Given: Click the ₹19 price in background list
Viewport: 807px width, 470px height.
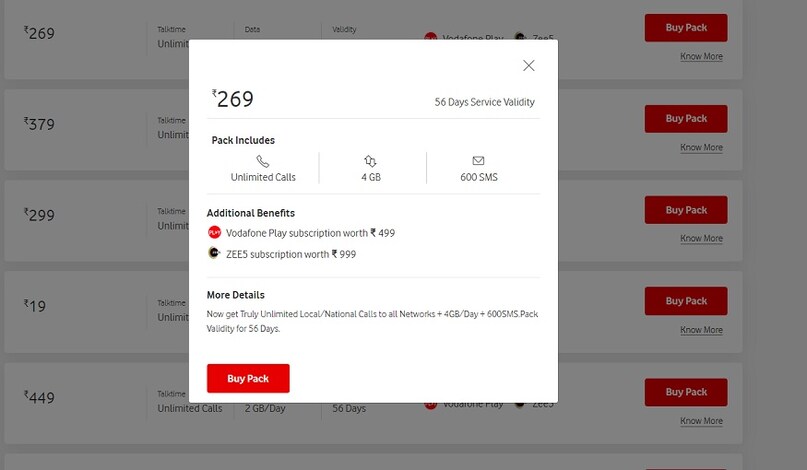Looking at the screenshot, I should click(x=34, y=306).
